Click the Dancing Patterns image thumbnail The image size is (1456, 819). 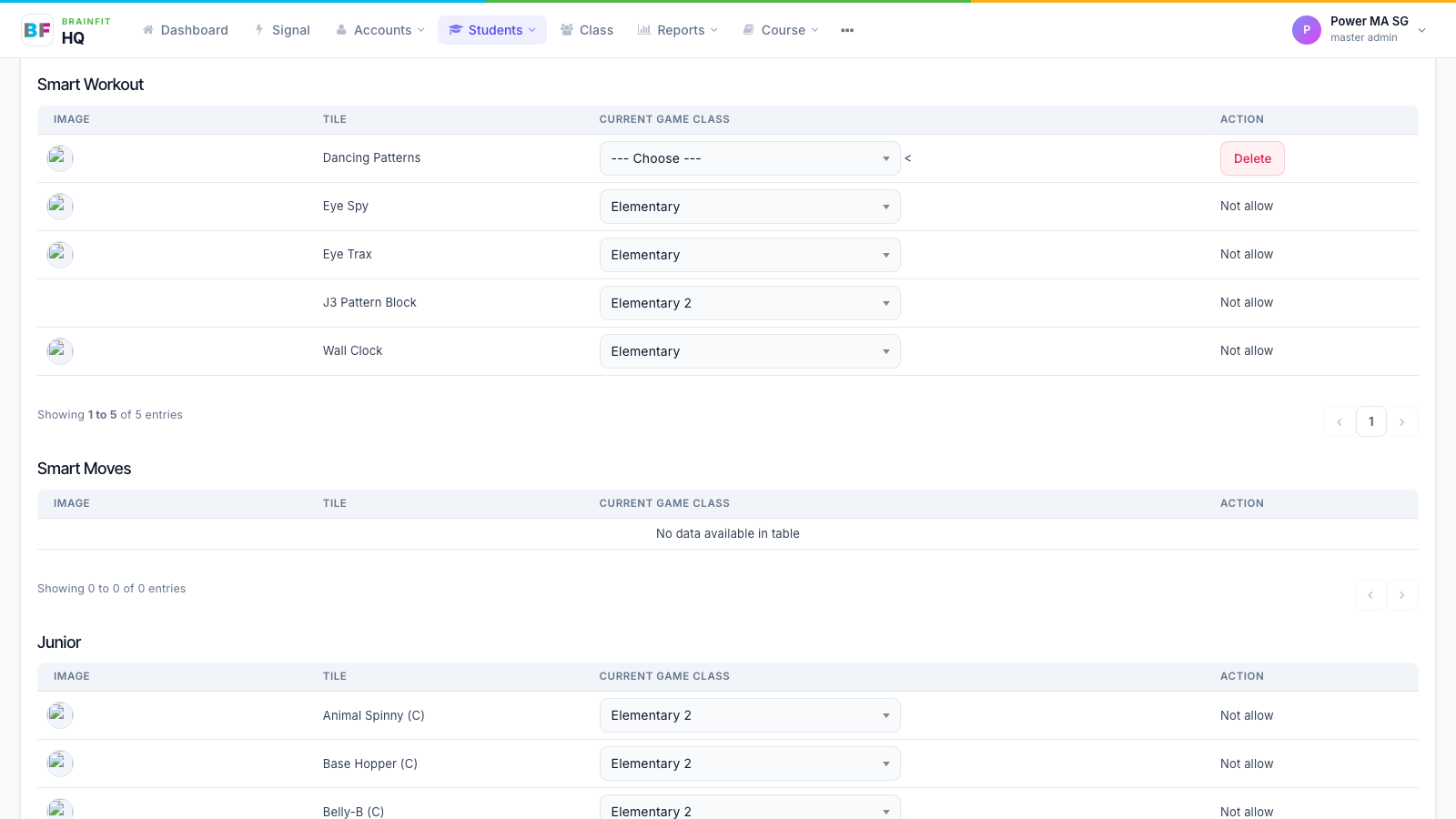pyautogui.click(x=60, y=158)
